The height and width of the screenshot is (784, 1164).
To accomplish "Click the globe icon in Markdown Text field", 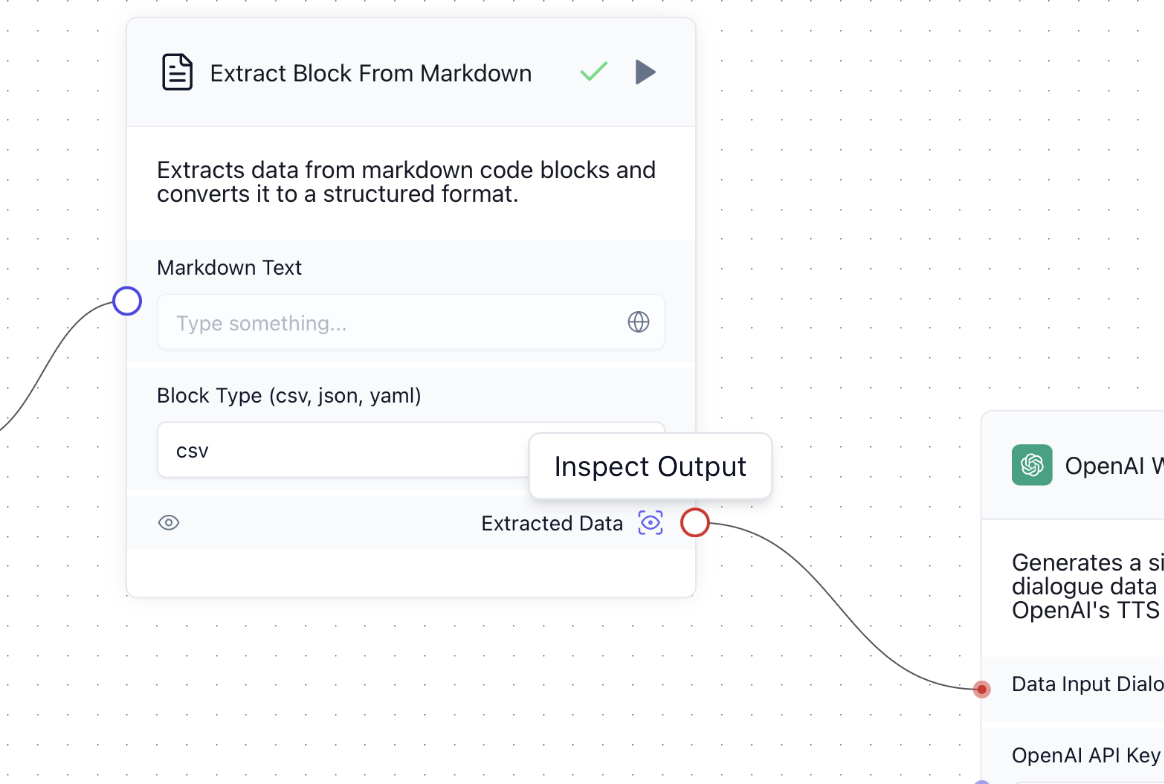I will (x=638, y=322).
